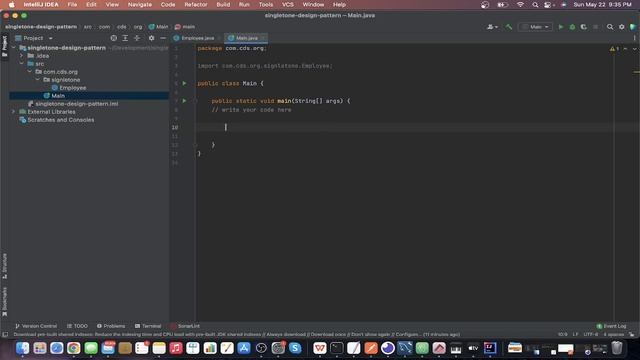Click UTF-8 encoding in status bar
Viewport: 640px width, 360px height.
point(591,334)
